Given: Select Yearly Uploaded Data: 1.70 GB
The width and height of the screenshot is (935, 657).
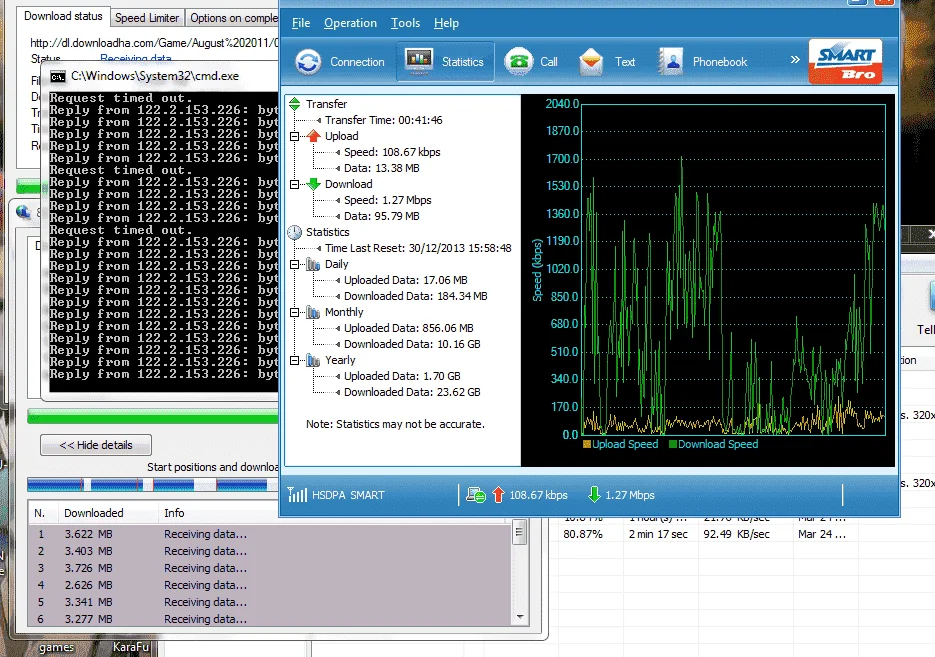Looking at the screenshot, I should (x=402, y=376).
